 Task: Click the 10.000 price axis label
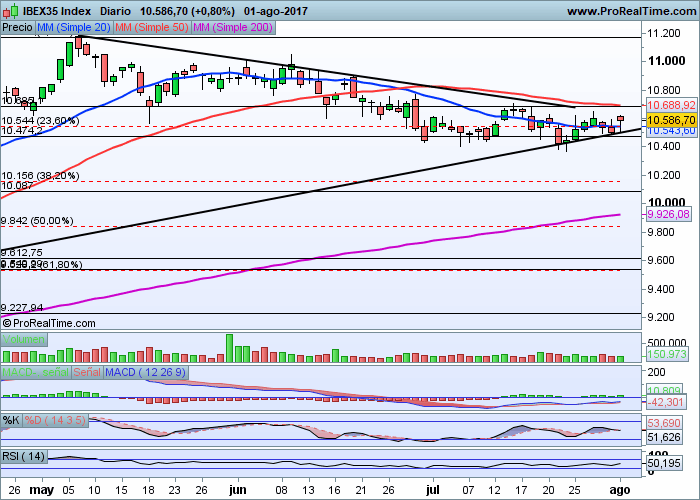[666, 203]
